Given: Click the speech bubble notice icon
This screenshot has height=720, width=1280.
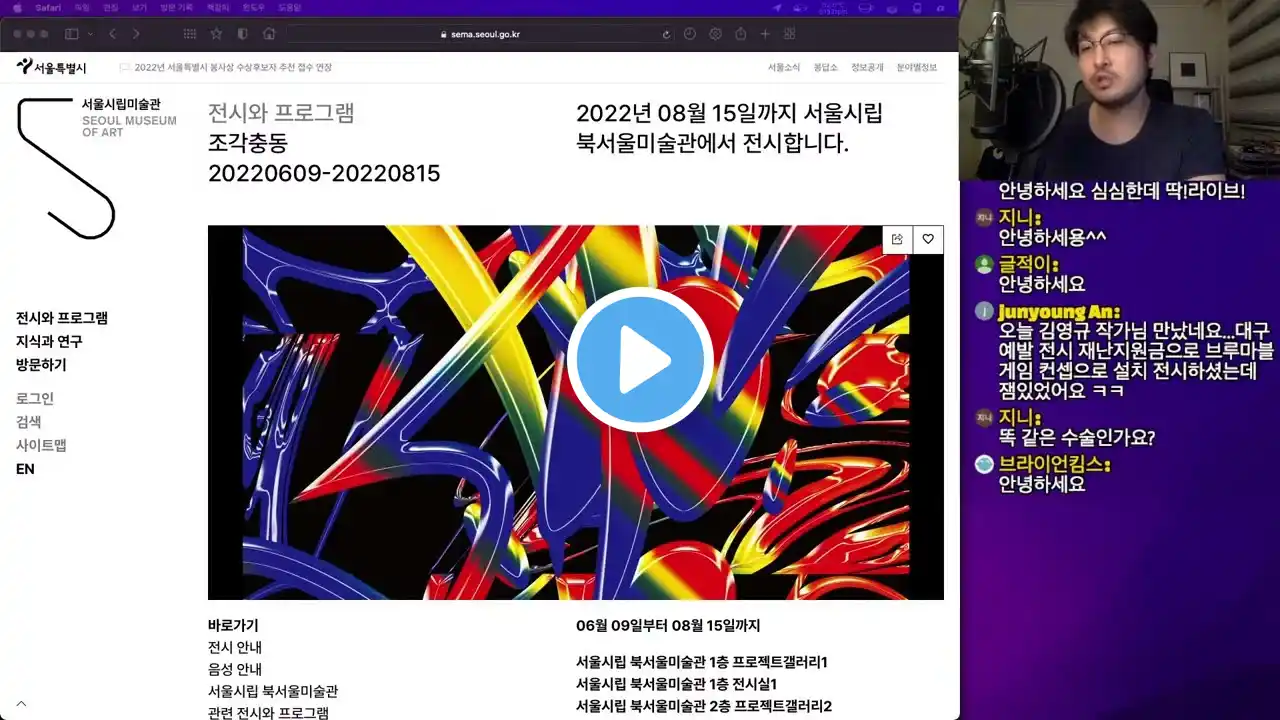Looking at the screenshot, I should click(125, 67).
